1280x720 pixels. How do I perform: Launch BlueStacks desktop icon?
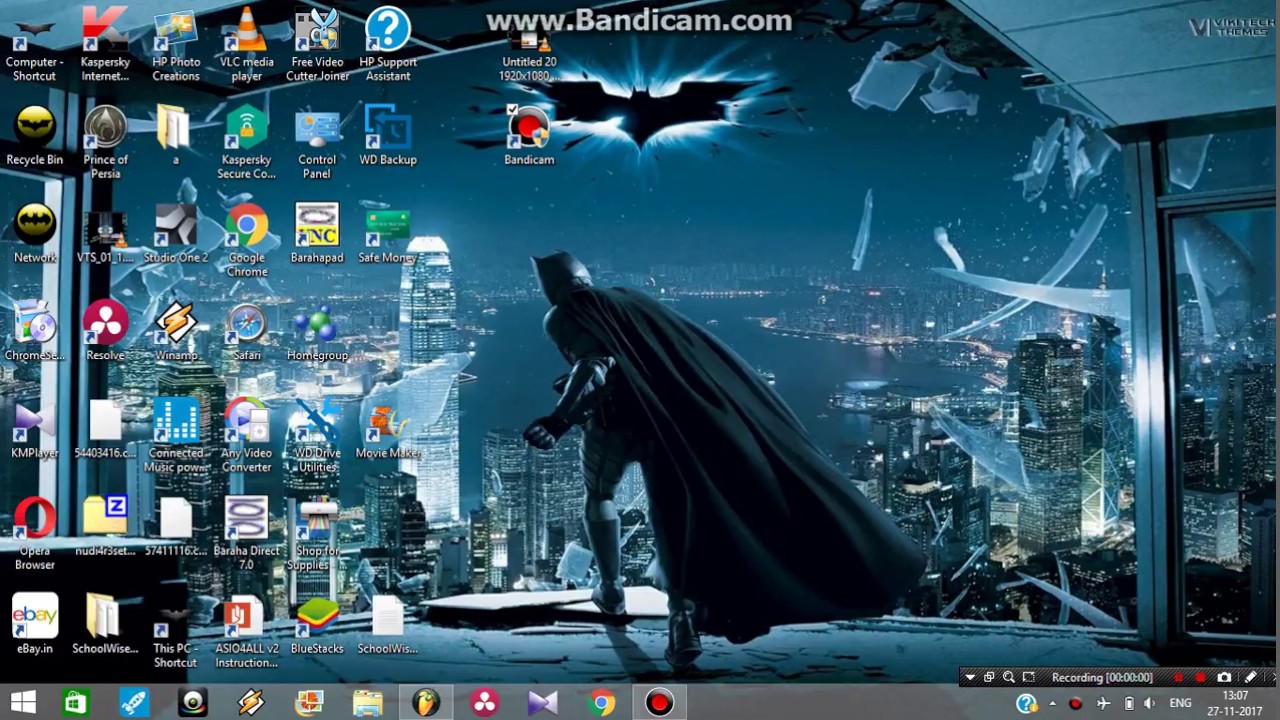click(317, 624)
